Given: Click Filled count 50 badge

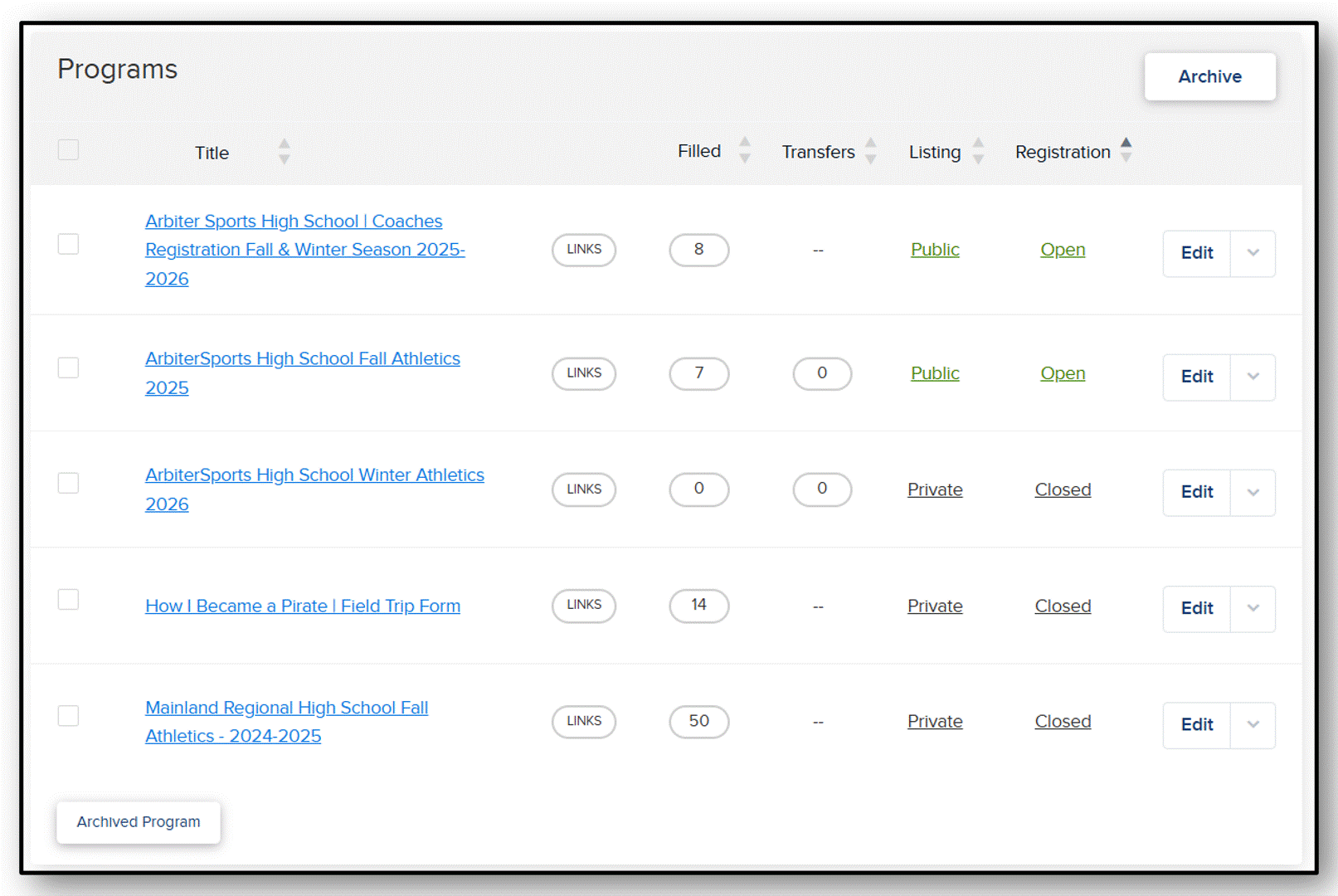Looking at the screenshot, I should (x=699, y=721).
